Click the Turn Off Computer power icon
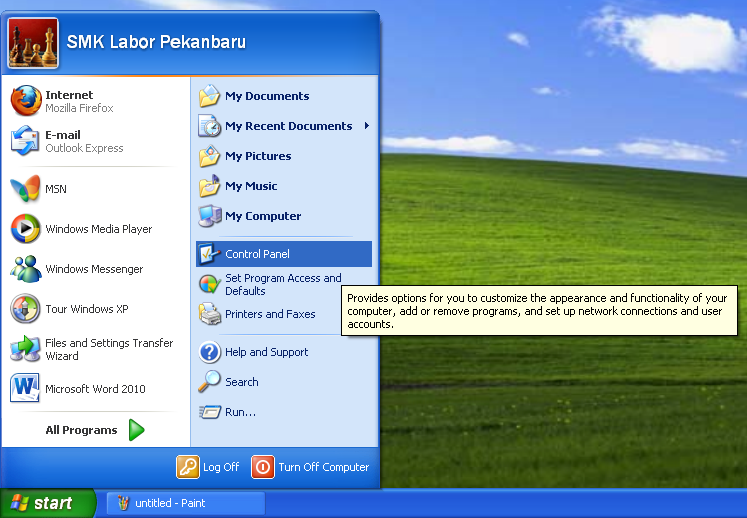The image size is (747, 518). (263, 467)
